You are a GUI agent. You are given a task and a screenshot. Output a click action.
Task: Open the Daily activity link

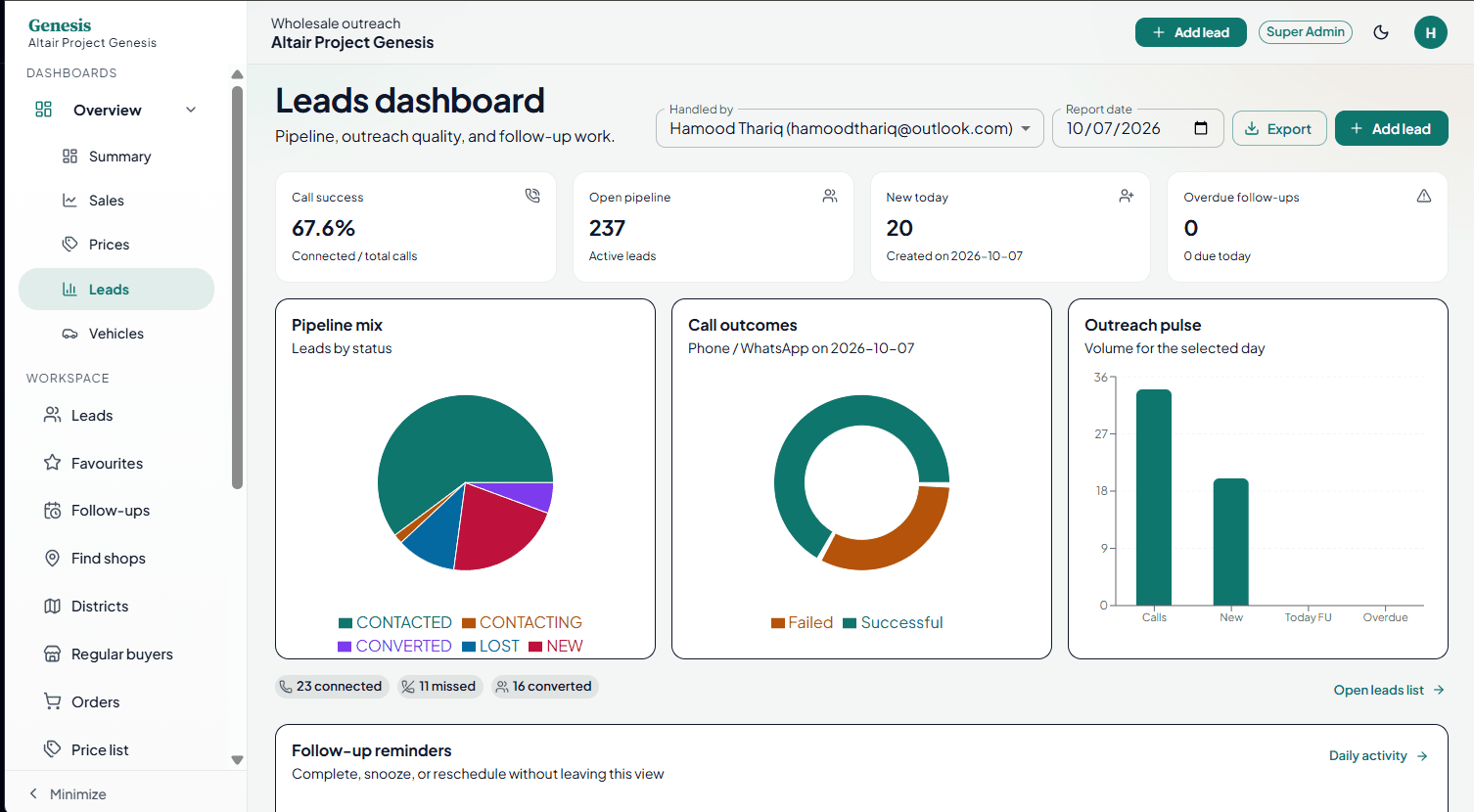[1378, 755]
